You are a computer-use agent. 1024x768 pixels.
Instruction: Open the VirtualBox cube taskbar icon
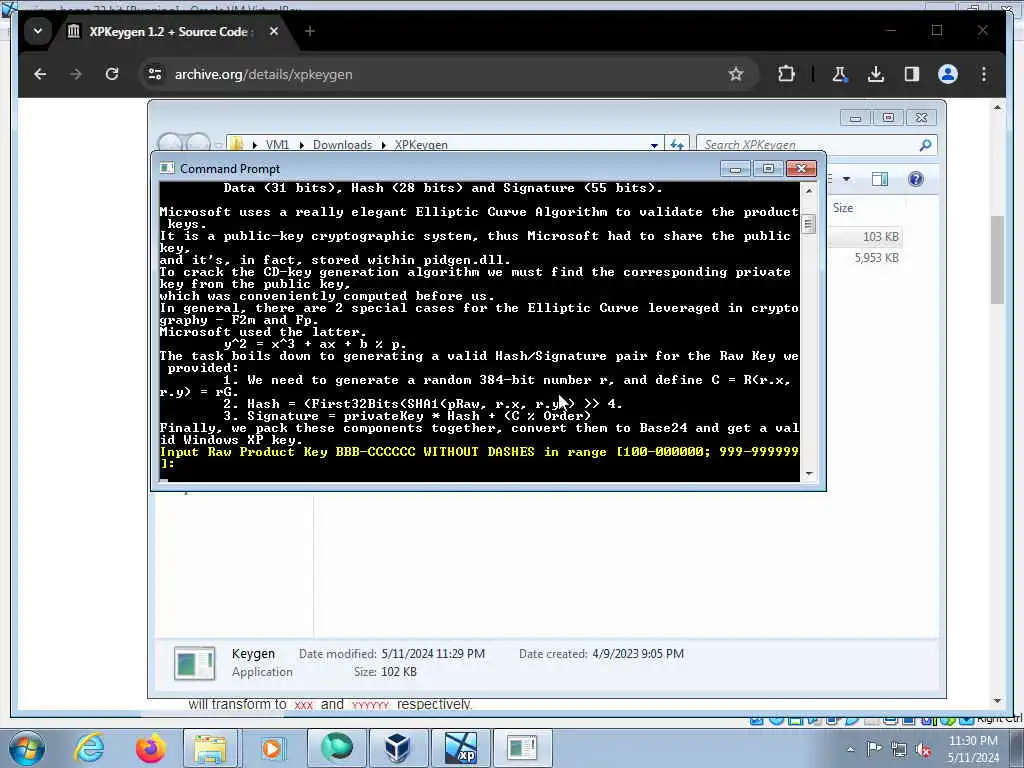[x=397, y=748]
